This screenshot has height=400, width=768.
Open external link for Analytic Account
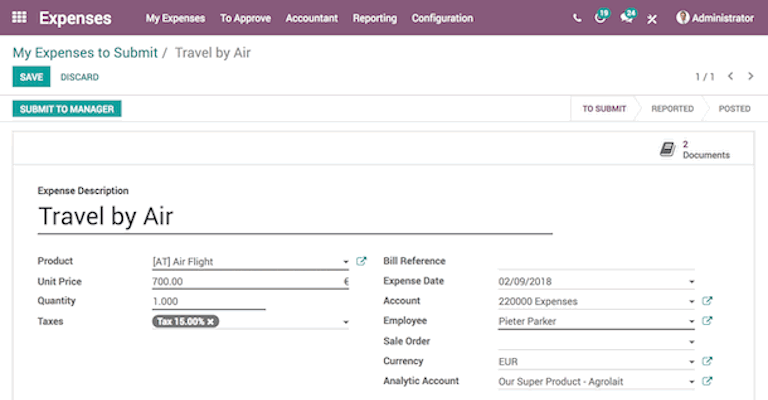click(707, 381)
